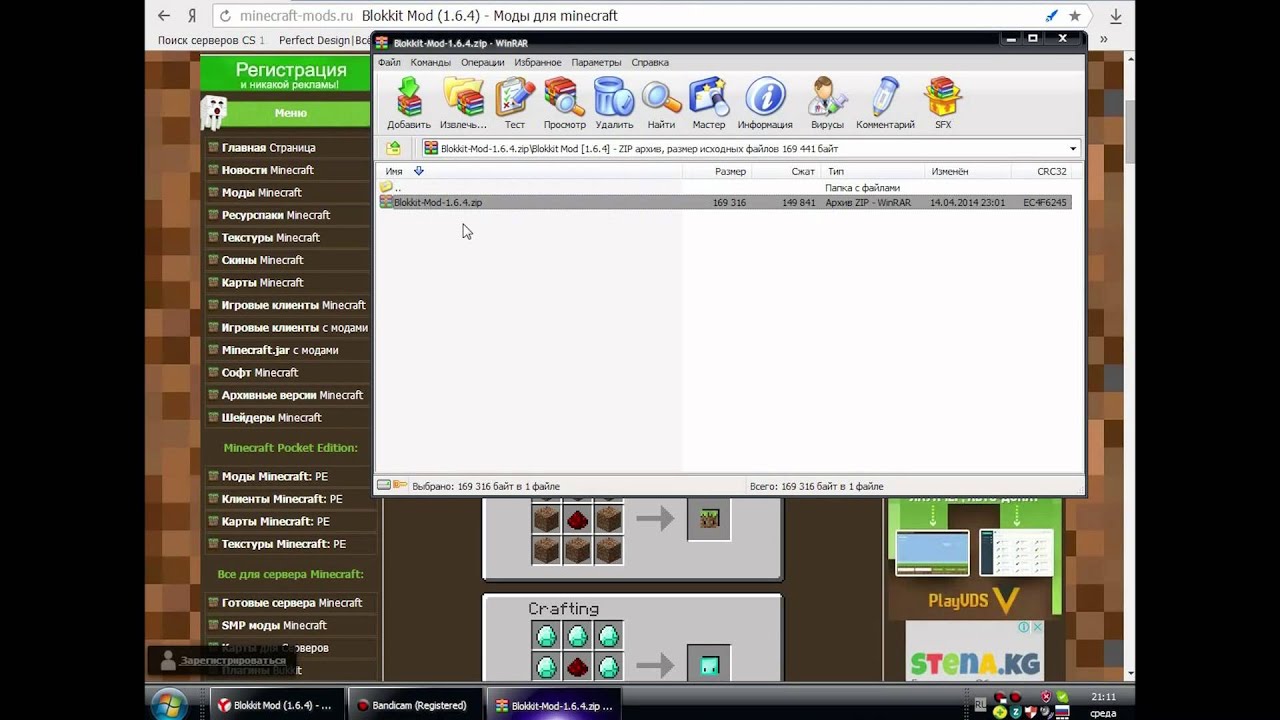Sort by the Размер column header

[x=715, y=171]
